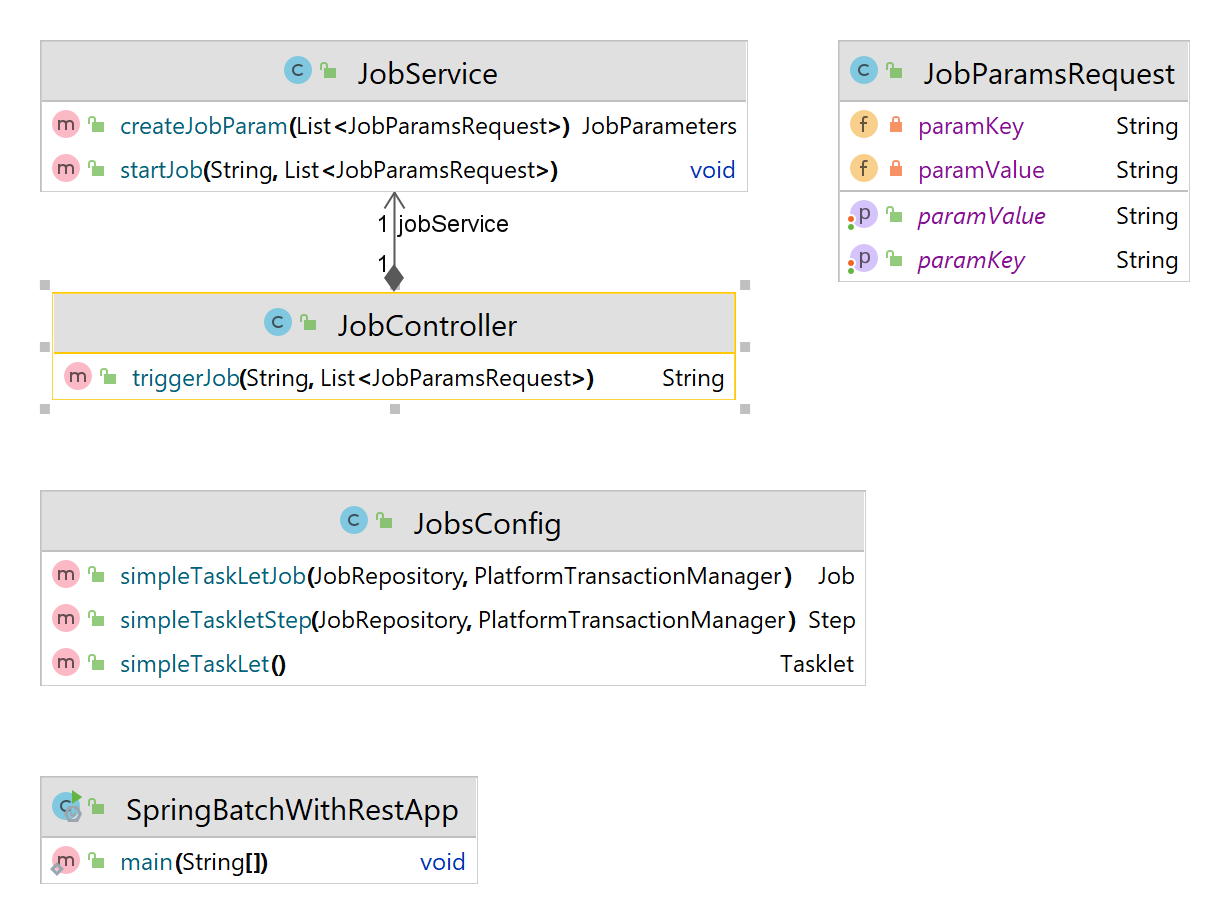Click the composition diamond on JobController
This screenshot has height=924, width=1230.
point(394,277)
